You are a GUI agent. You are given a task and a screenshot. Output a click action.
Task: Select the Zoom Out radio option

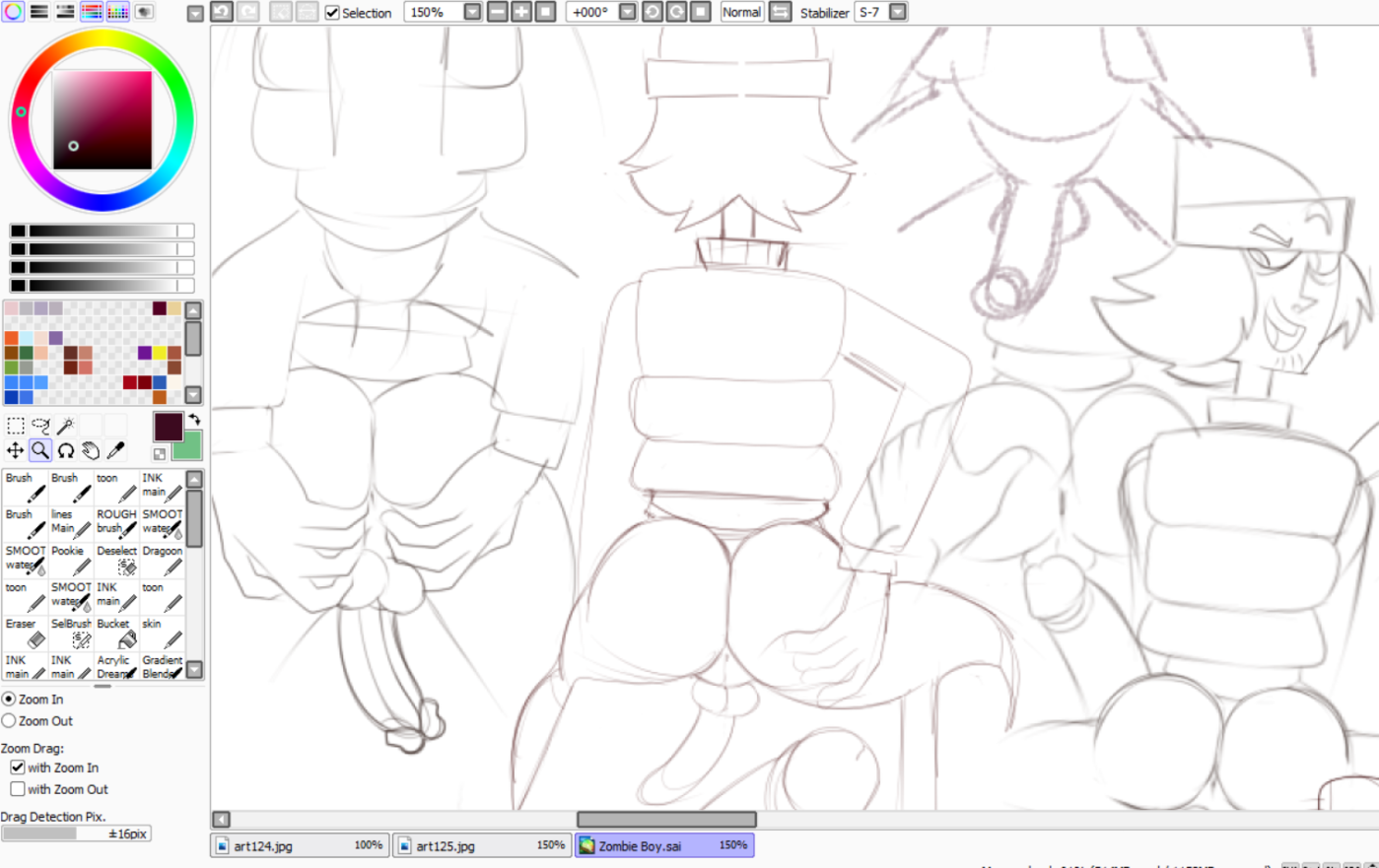point(9,721)
